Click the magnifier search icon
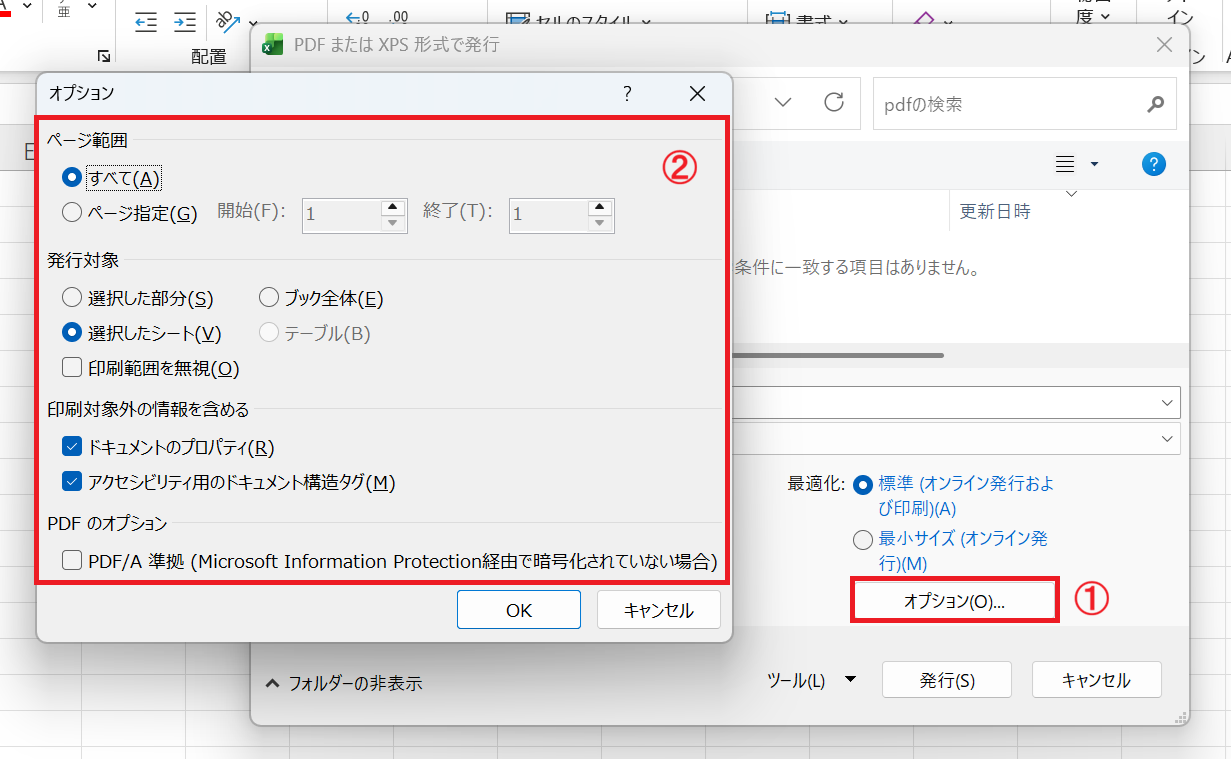The height and width of the screenshot is (759, 1231). (1155, 104)
